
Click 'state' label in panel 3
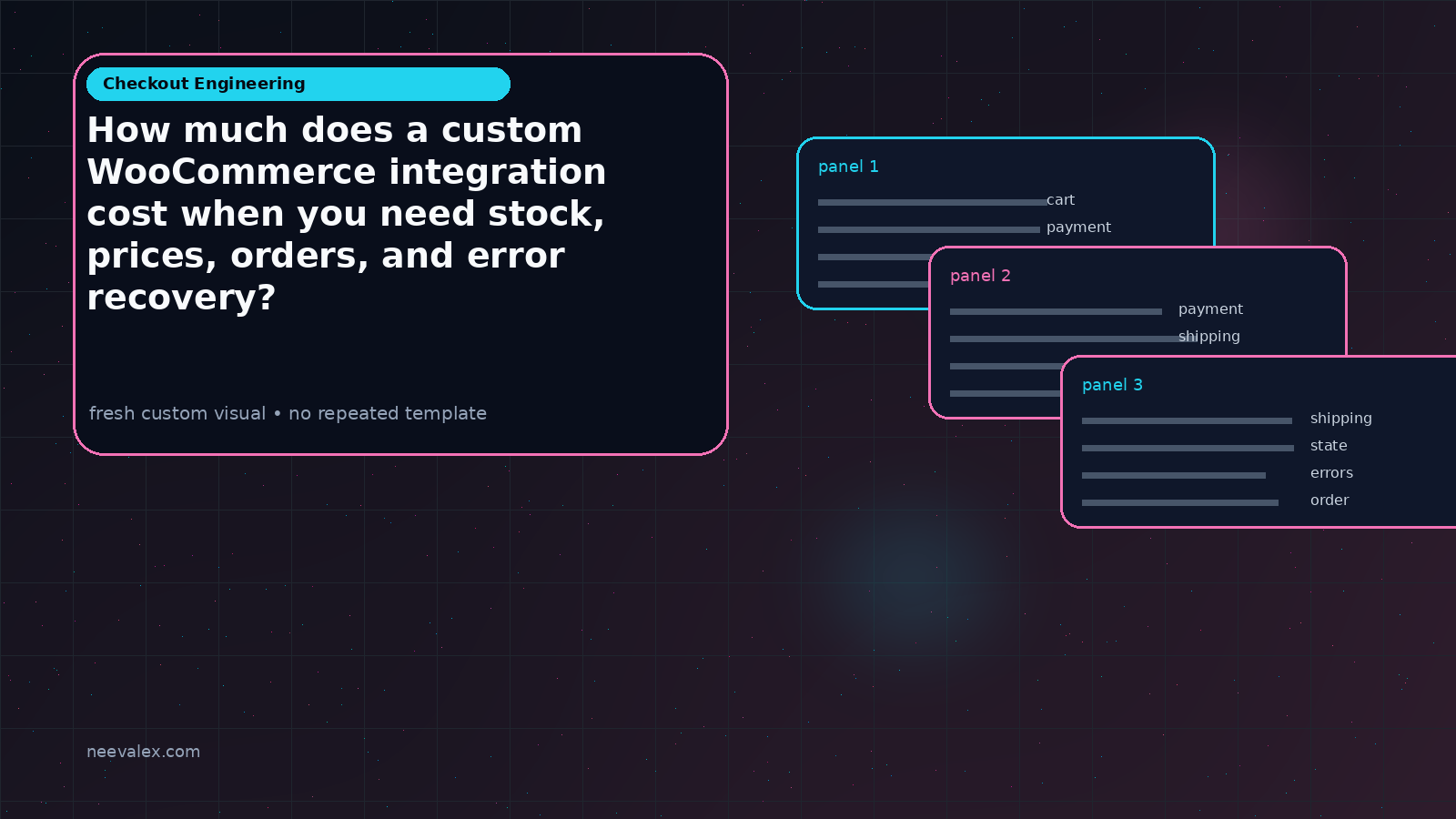[x=1329, y=446]
